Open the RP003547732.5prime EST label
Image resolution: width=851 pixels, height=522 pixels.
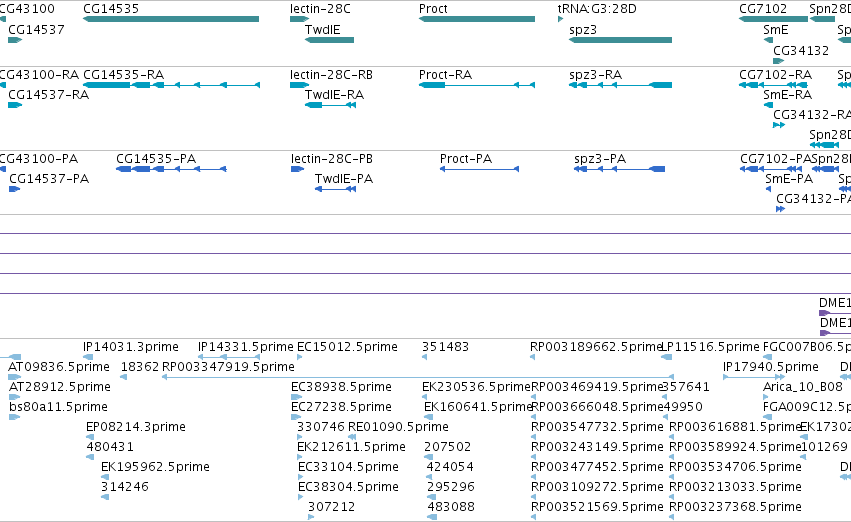pyautogui.click(x=597, y=426)
